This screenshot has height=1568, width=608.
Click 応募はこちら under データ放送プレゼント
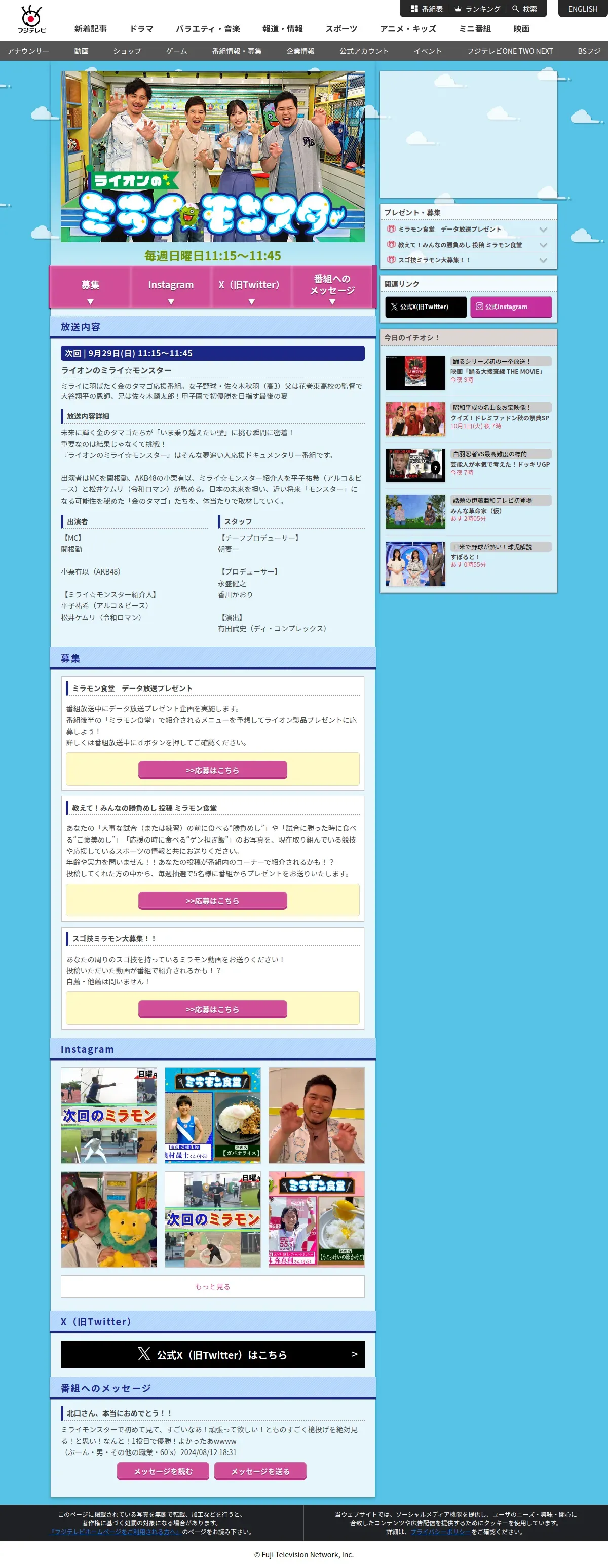click(x=212, y=770)
